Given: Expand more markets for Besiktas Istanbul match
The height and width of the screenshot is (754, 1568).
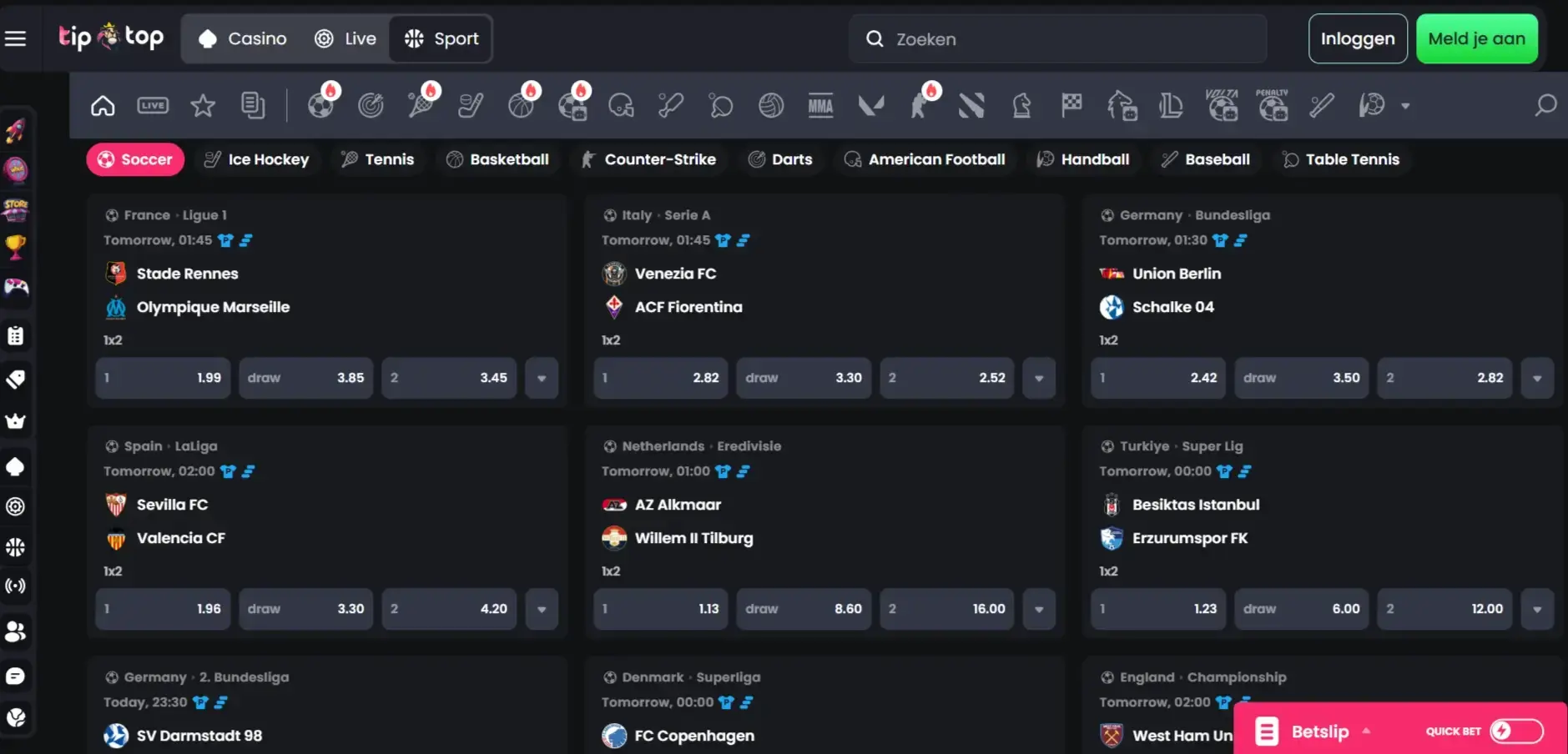Looking at the screenshot, I should [1537, 609].
